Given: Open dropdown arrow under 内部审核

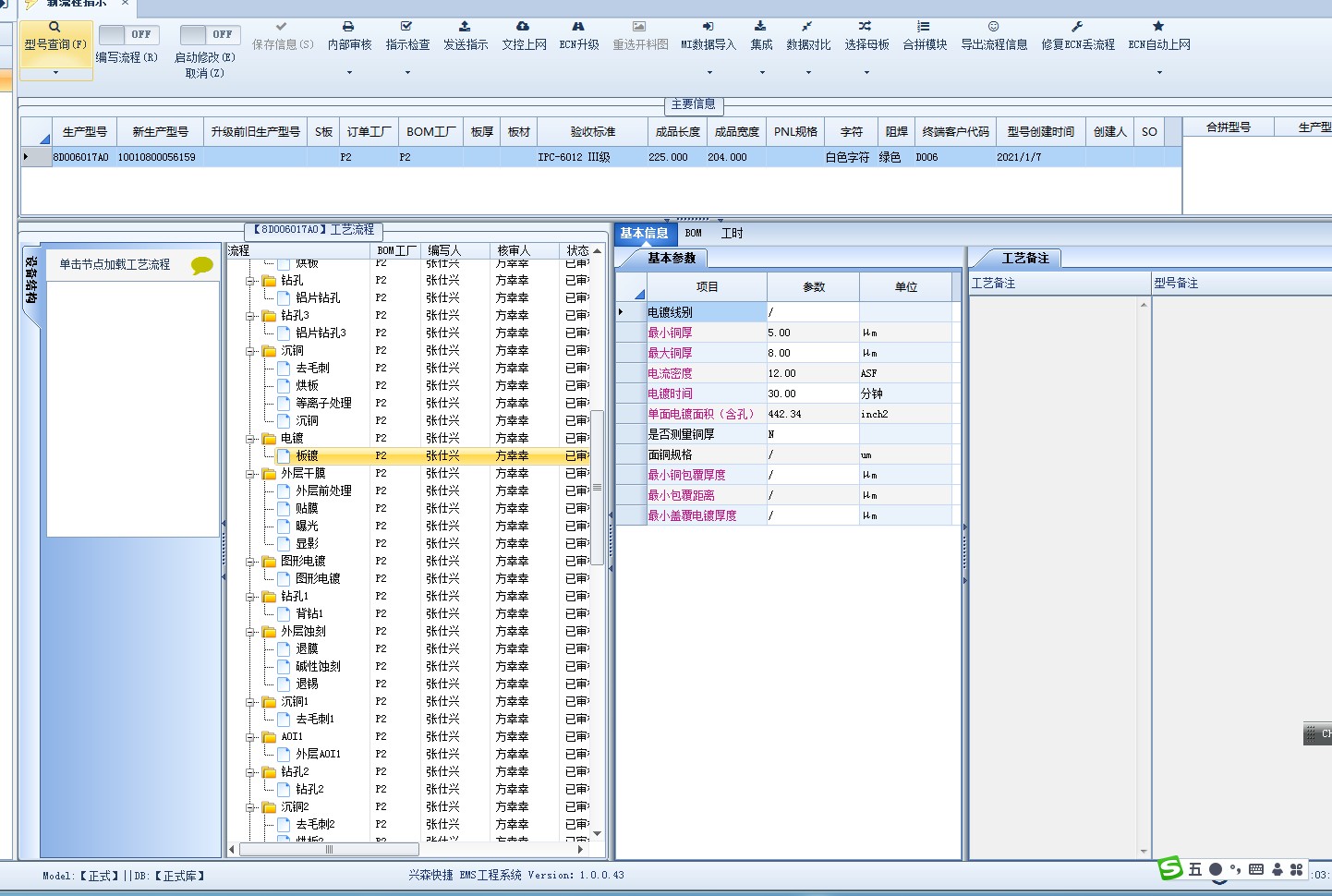Looking at the screenshot, I should coord(349,72).
